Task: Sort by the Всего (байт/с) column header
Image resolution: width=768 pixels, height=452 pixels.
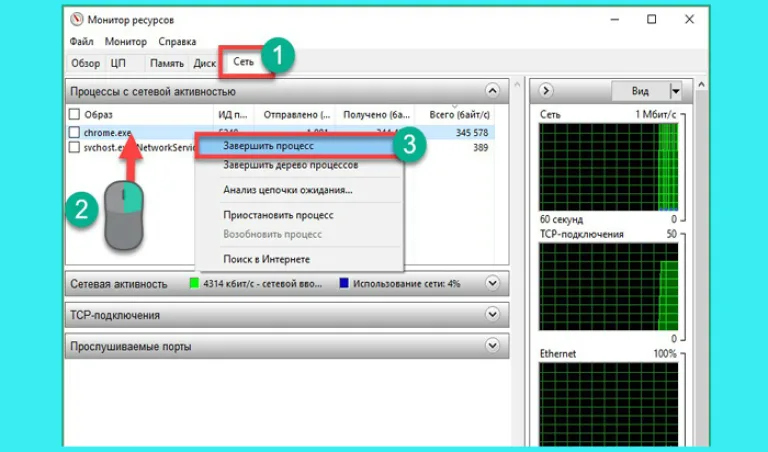Action: [459, 115]
